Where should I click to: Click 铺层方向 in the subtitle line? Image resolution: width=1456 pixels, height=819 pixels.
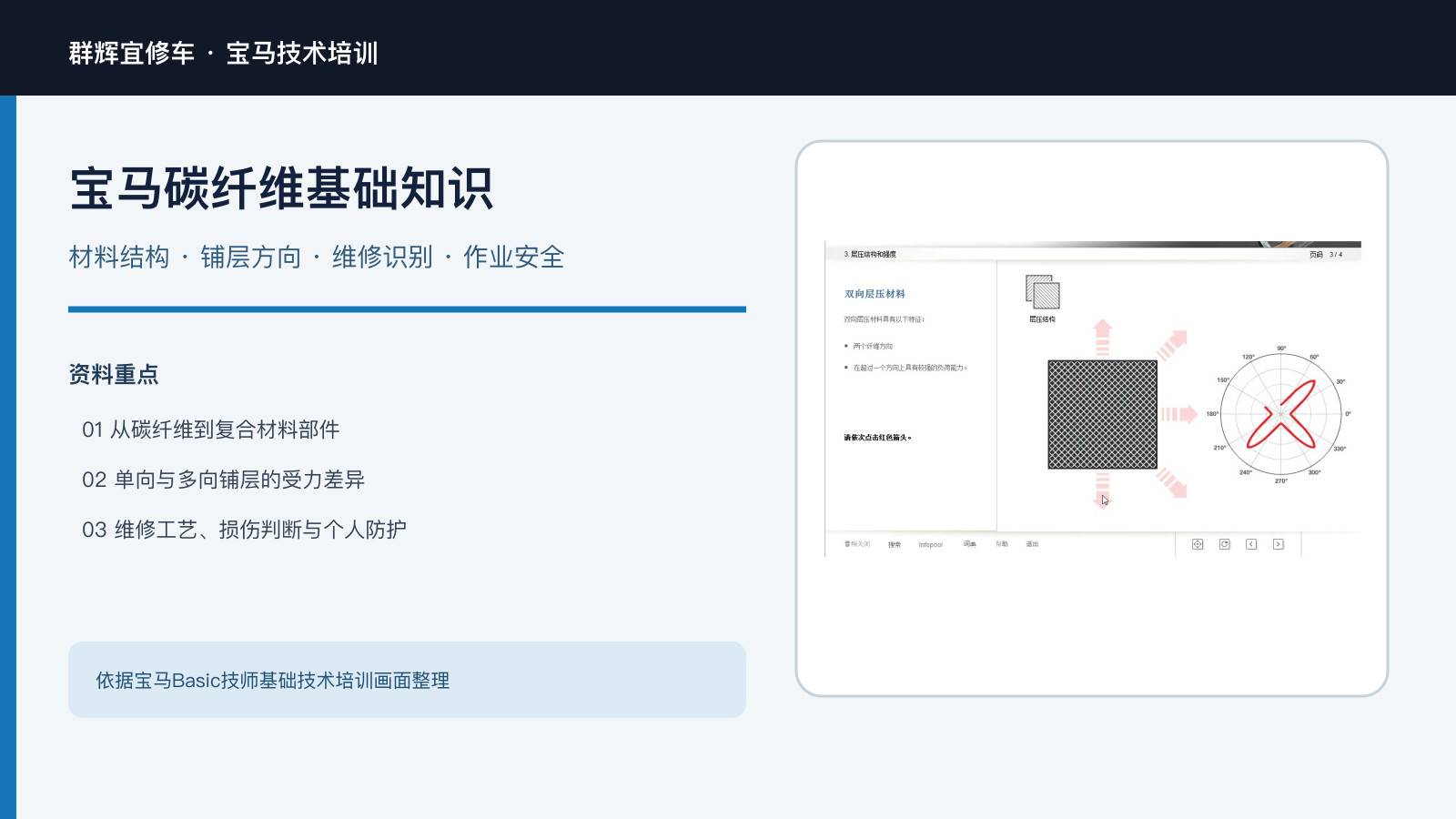point(250,258)
